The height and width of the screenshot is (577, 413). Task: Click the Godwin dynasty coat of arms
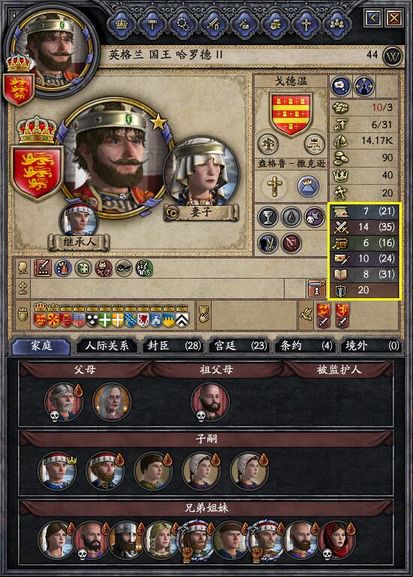point(291,113)
